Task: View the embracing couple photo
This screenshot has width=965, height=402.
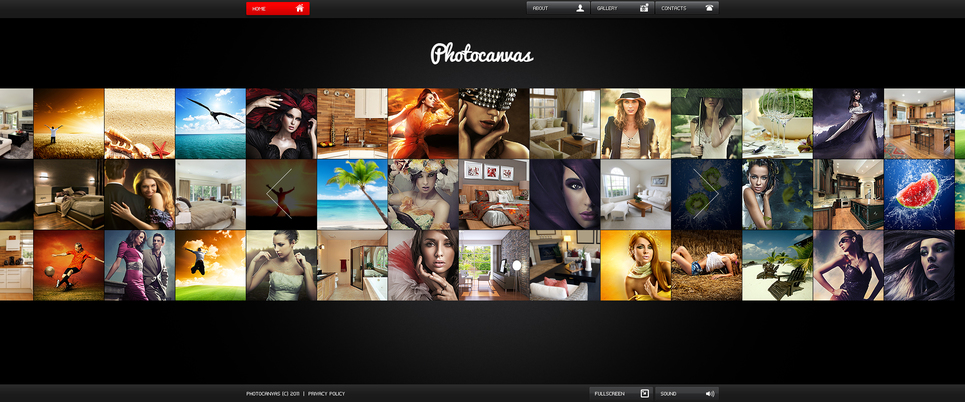Action: [140, 195]
